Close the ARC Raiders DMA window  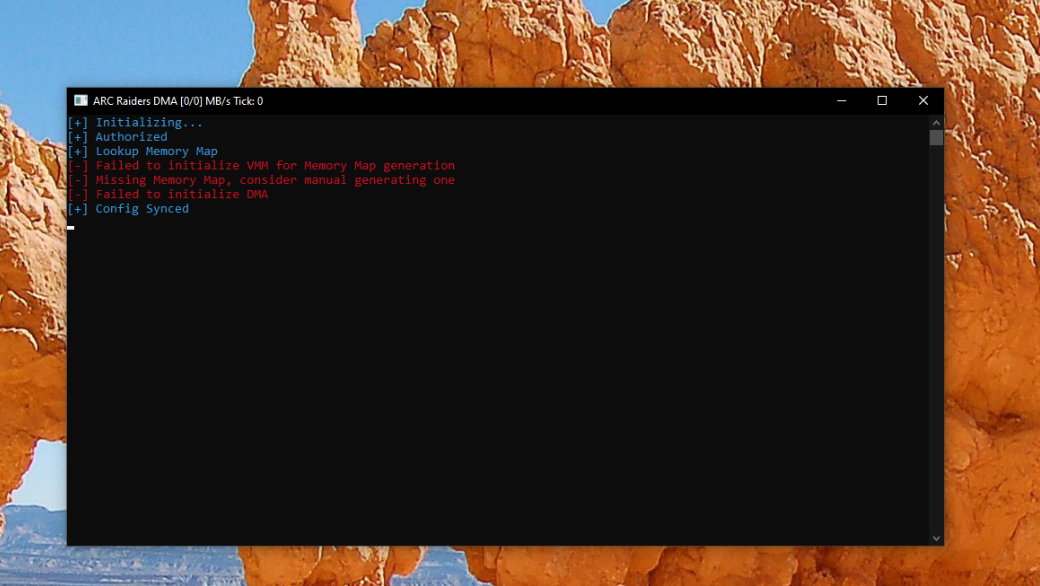(923, 101)
